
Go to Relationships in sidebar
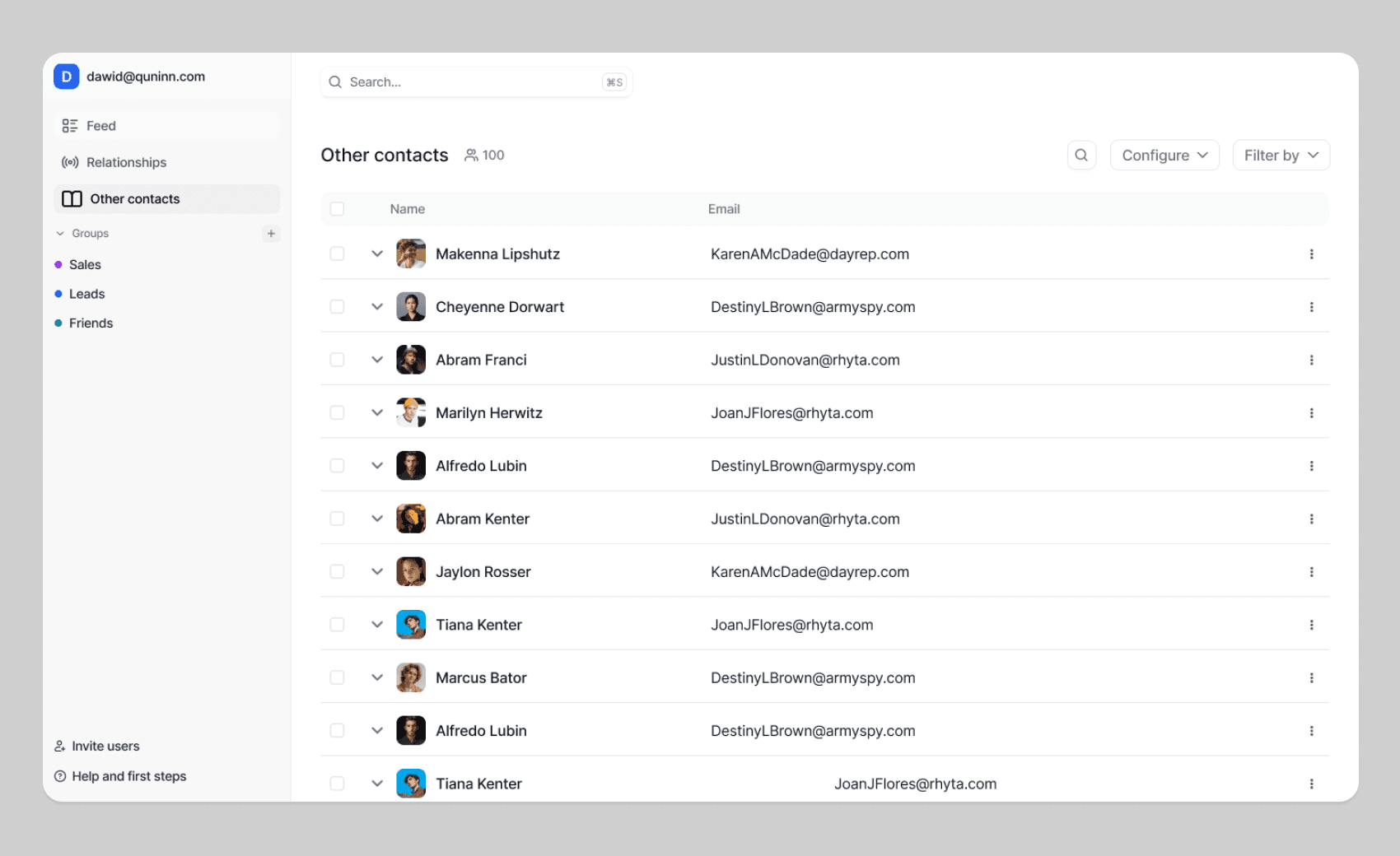tap(167, 162)
